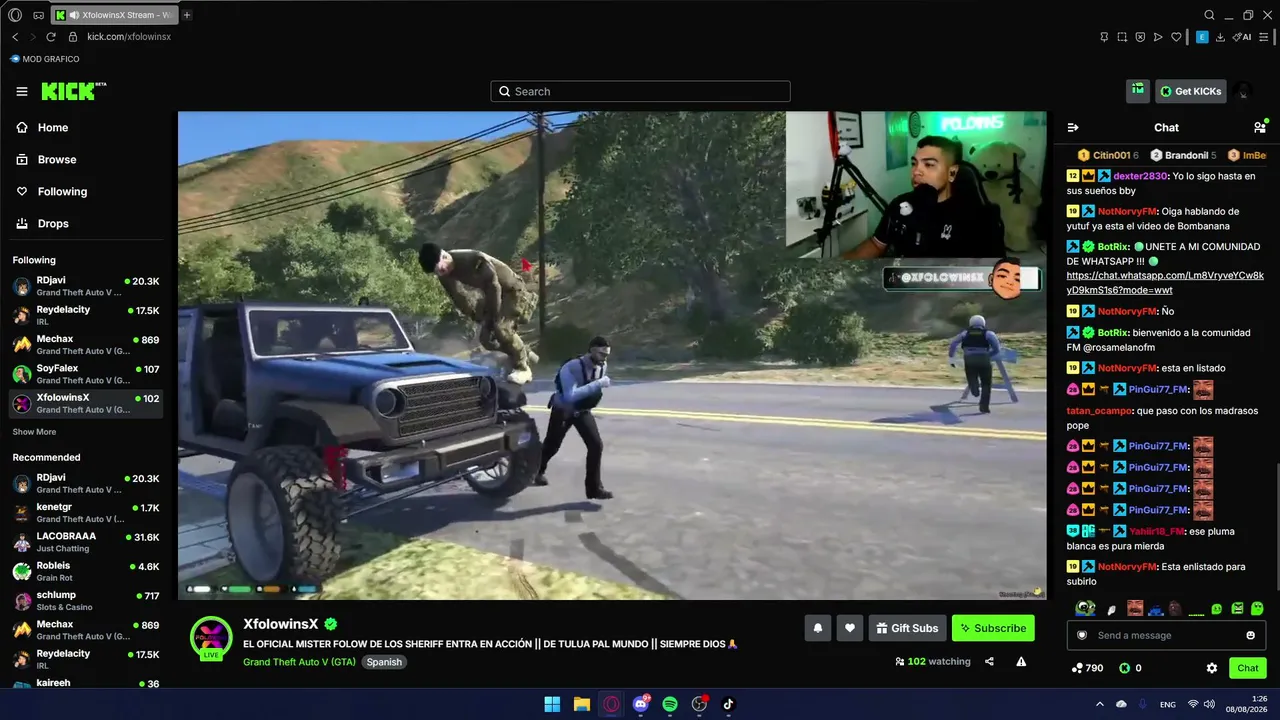
Task: Search tabs with the magnifier icon
Action: tap(1209, 15)
